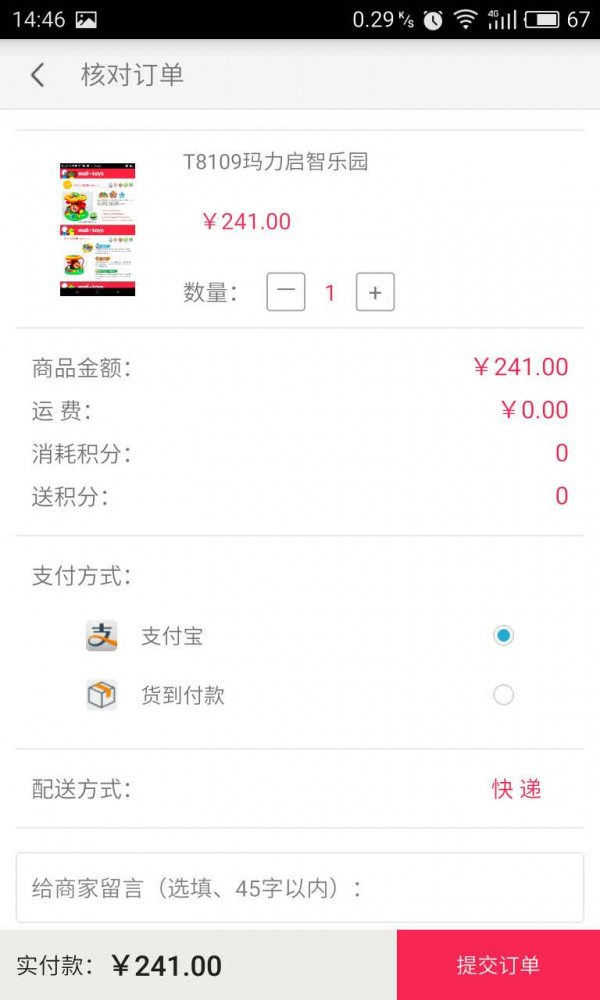Open delivery method 快递 selector
600x1000 pixels.
[516, 789]
